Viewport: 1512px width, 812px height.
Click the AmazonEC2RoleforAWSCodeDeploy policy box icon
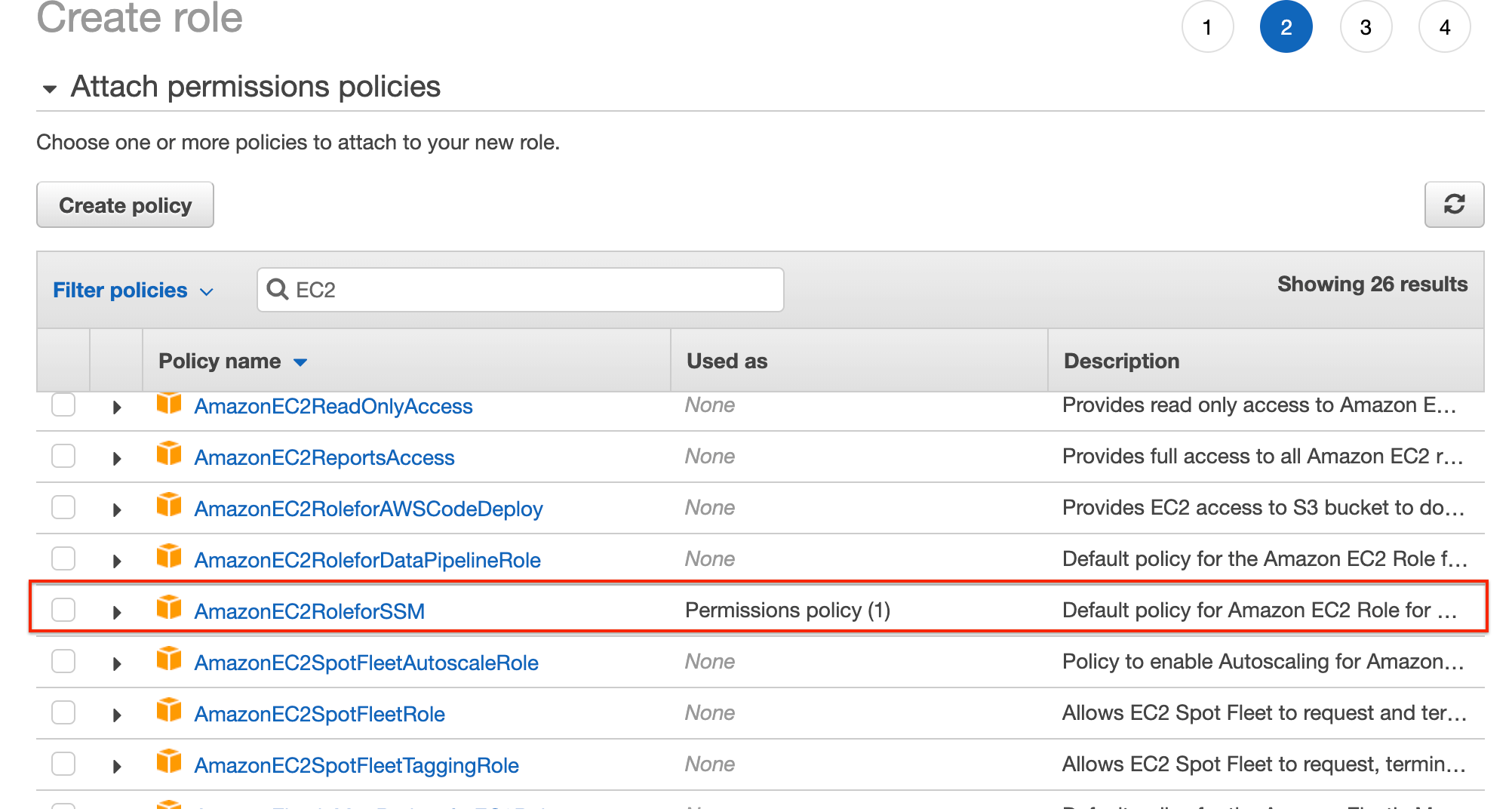(x=169, y=505)
